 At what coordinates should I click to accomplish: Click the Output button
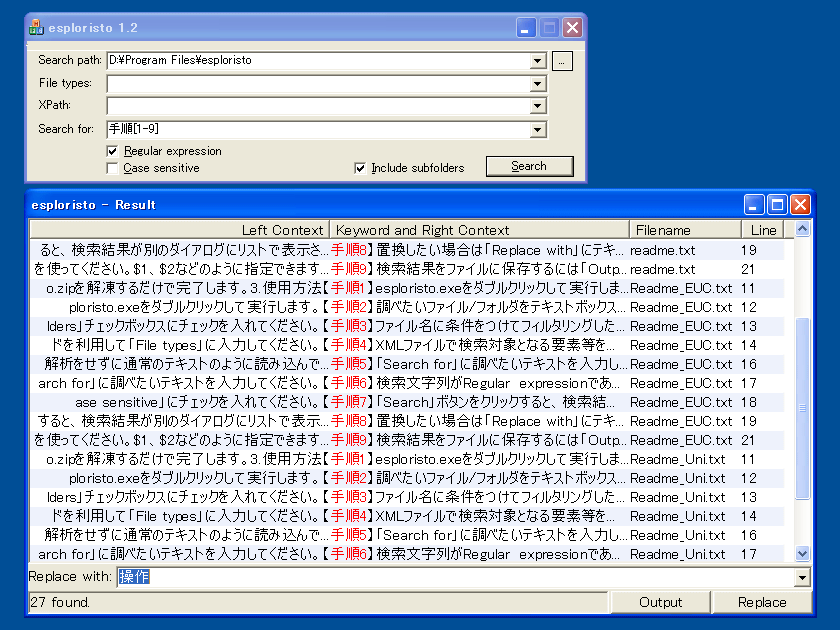coord(661,602)
